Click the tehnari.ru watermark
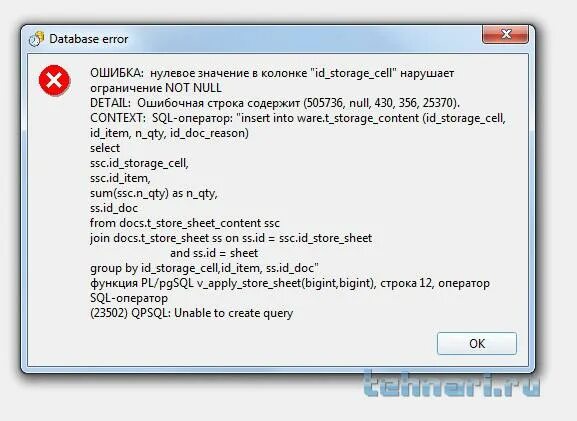The image size is (577, 421). click(x=452, y=384)
